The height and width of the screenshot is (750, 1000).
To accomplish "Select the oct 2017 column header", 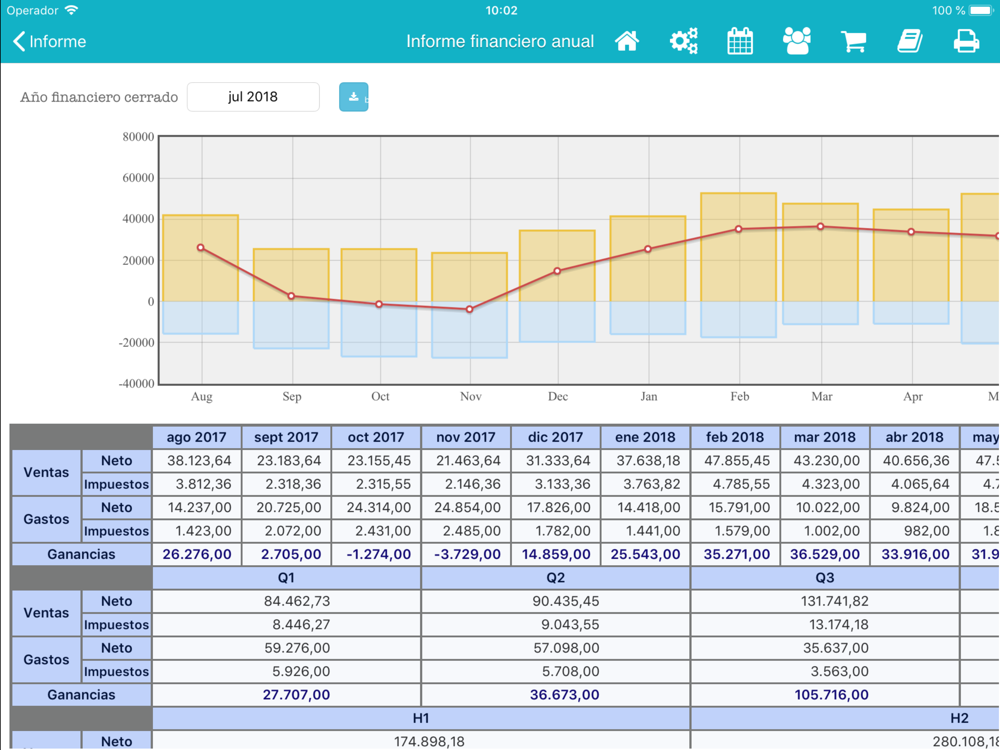I will click(376, 438).
